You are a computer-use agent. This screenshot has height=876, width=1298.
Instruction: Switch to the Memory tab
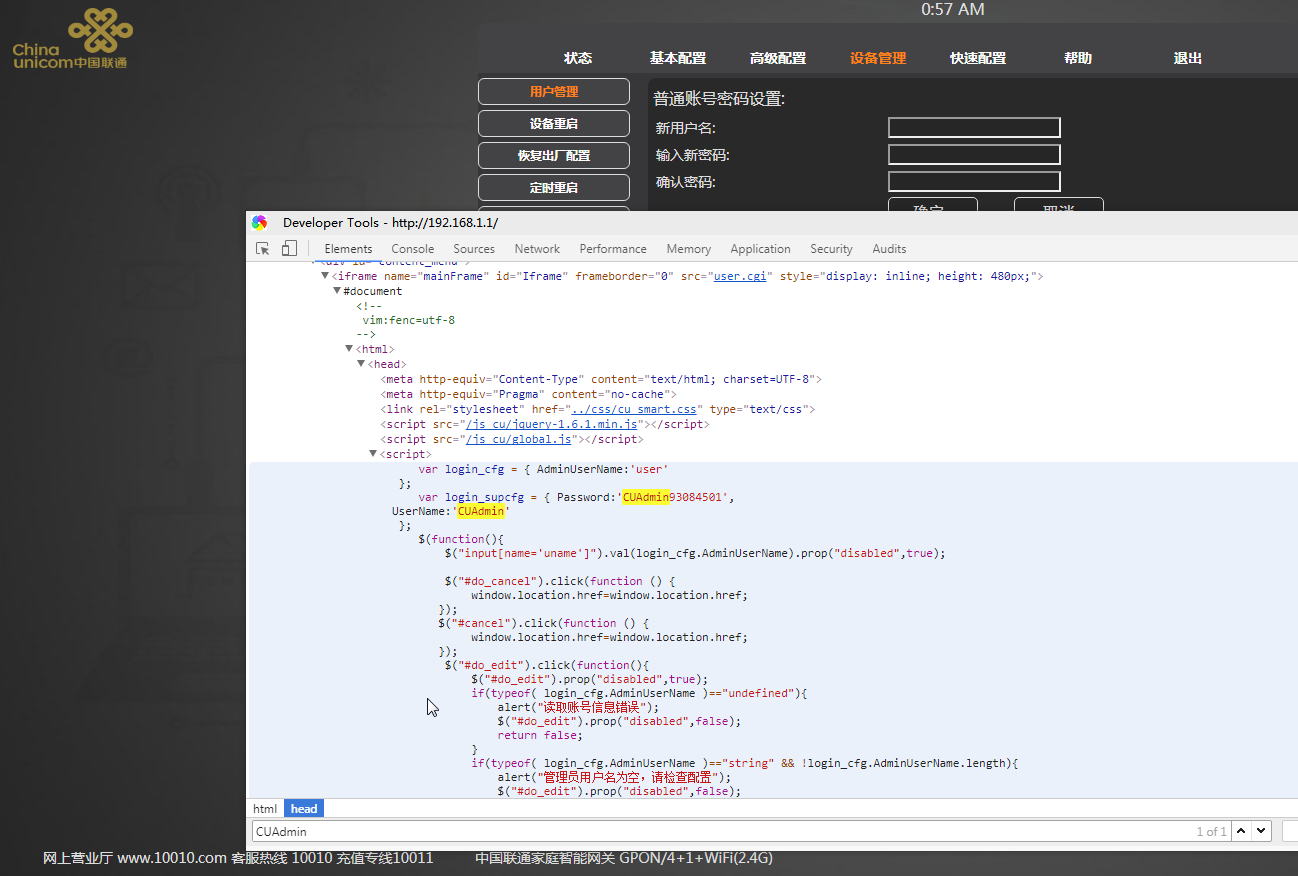pos(689,249)
